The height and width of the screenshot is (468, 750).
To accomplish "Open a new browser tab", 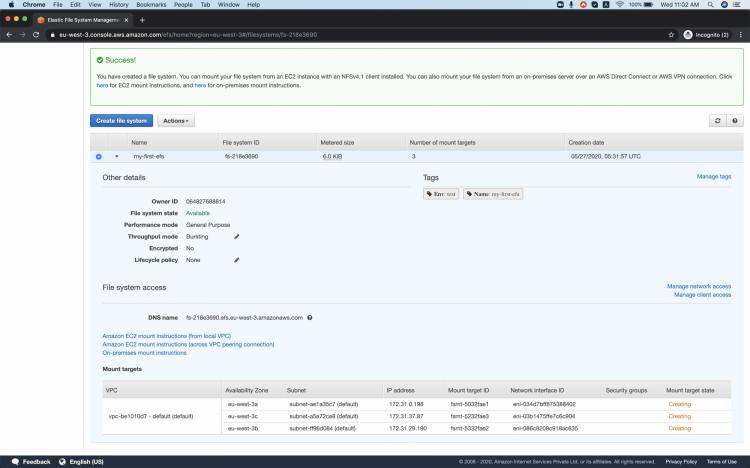I will click(142, 19).
